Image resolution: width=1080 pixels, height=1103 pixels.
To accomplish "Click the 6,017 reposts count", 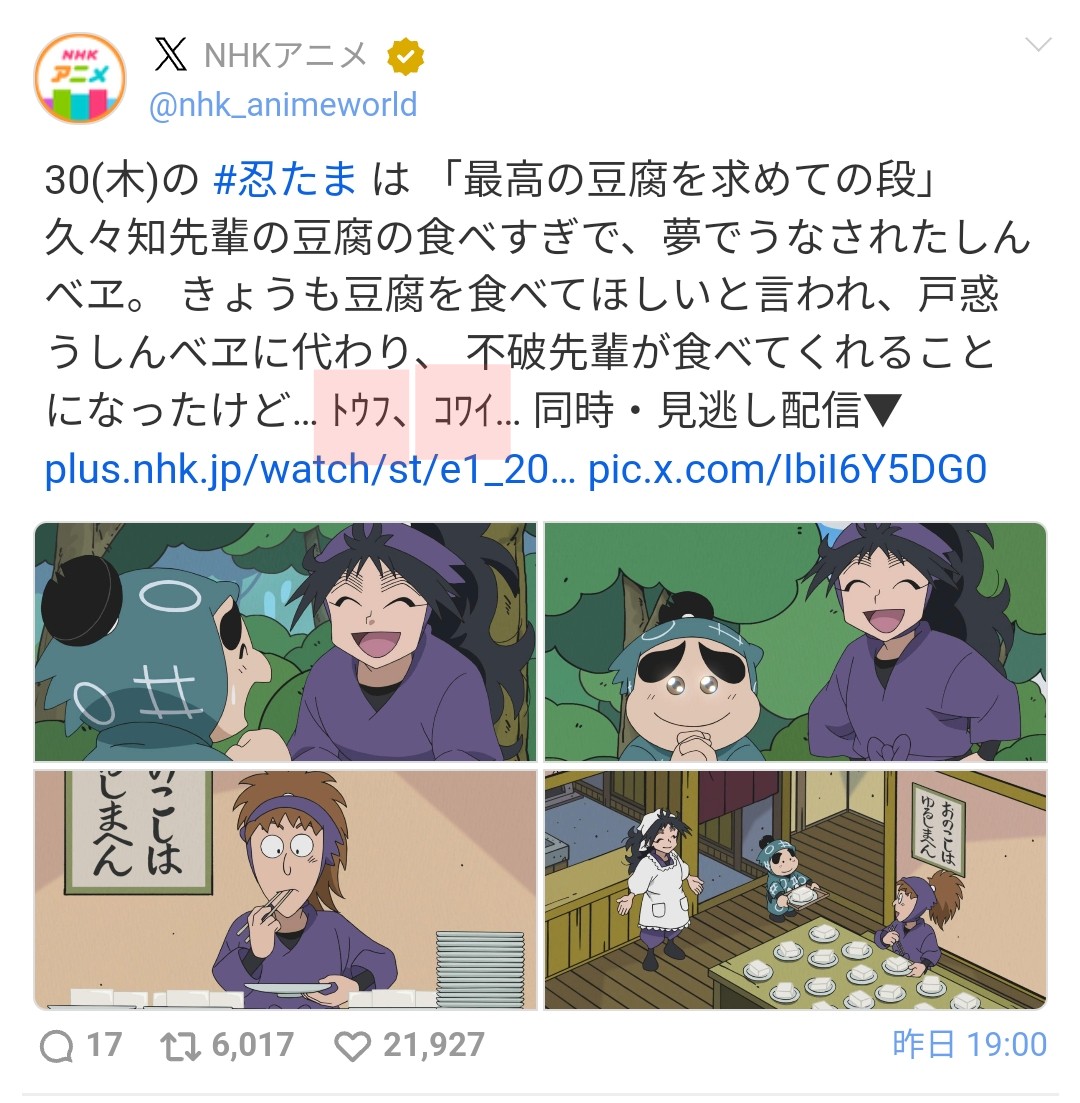I will tap(253, 1045).
